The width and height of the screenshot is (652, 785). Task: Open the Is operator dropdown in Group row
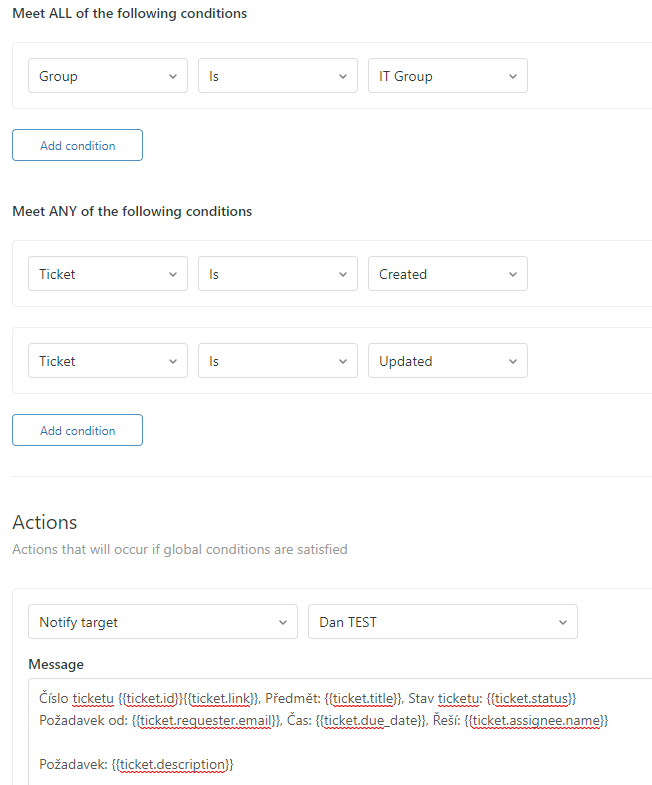(x=277, y=76)
